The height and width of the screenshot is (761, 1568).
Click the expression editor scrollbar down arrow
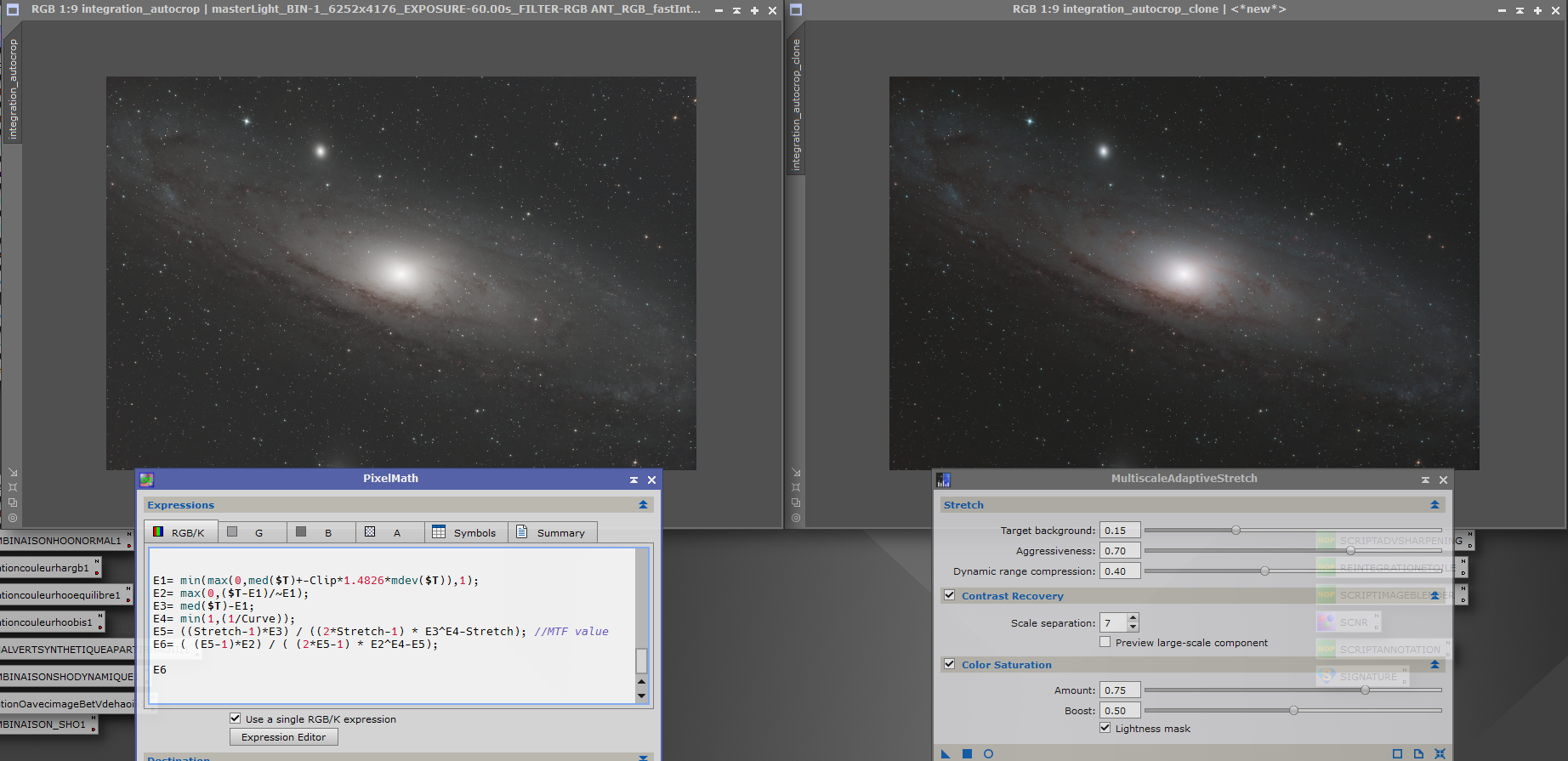(x=641, y=696)
